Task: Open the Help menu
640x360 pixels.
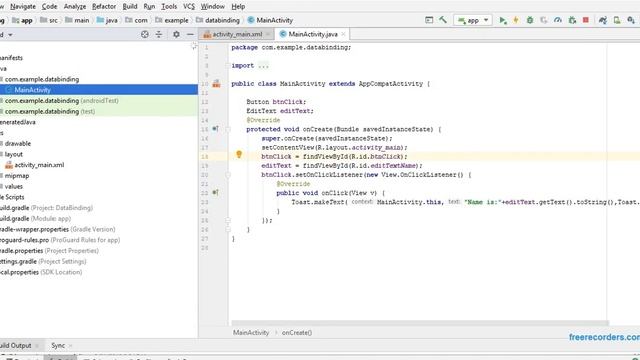Action: 238,7
